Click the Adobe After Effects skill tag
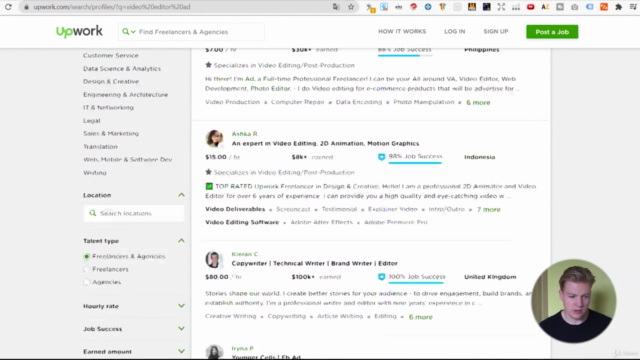Viewport: 640px width, 360px height. click(322, 222)
